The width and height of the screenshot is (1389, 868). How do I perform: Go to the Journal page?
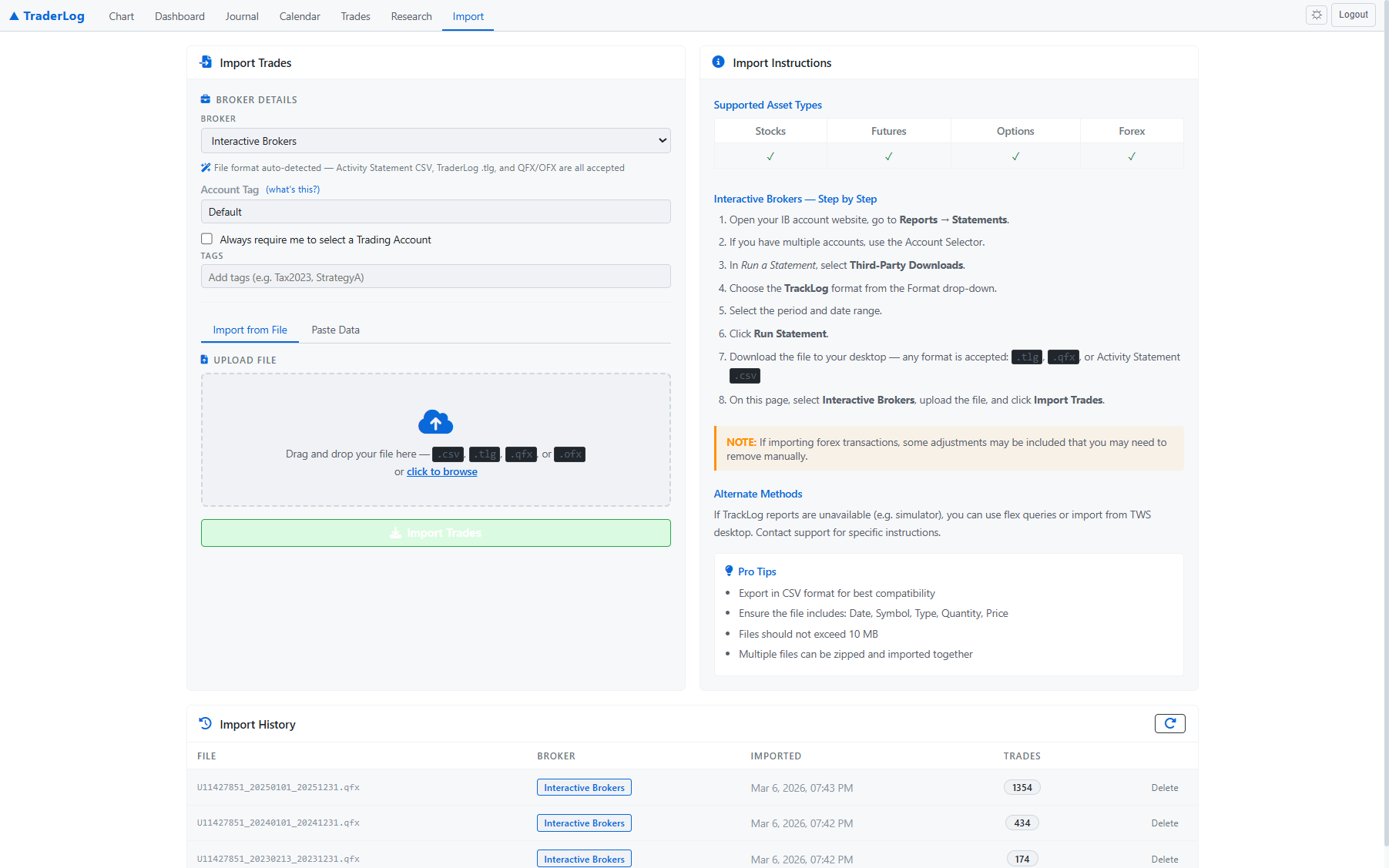coord(242,16)
